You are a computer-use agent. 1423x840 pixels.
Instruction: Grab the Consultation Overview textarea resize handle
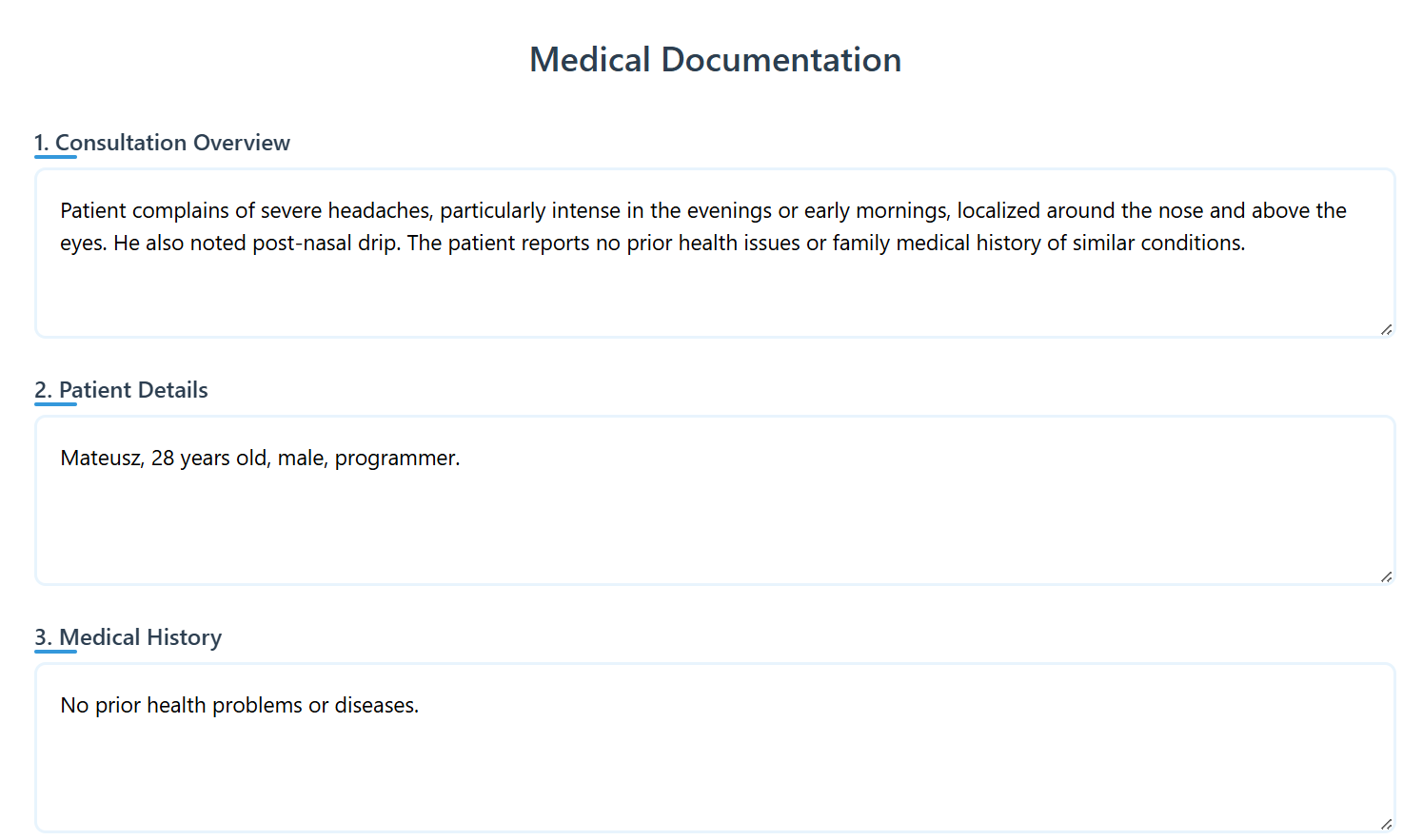(x=1386, y=329)
